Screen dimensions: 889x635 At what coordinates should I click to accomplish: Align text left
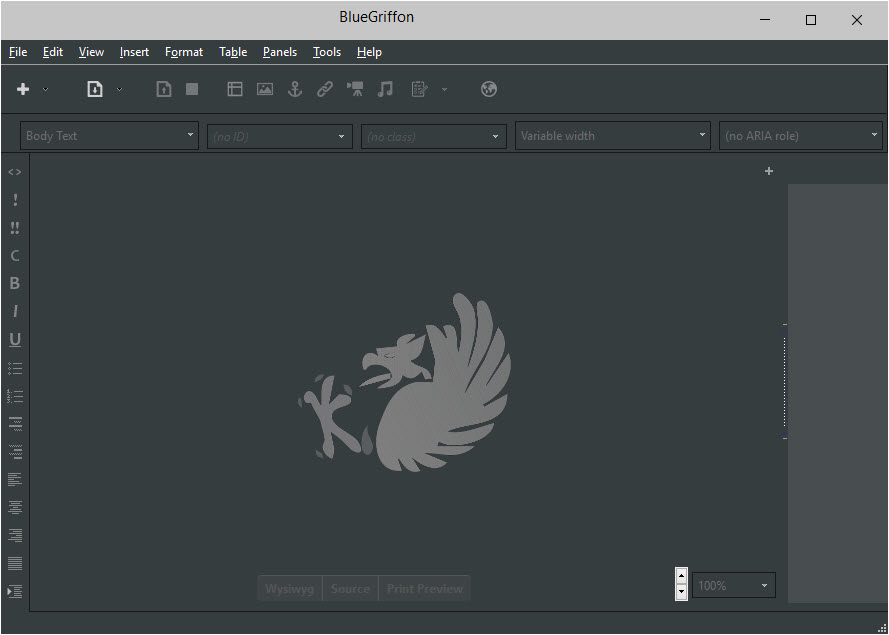point(15,480)
